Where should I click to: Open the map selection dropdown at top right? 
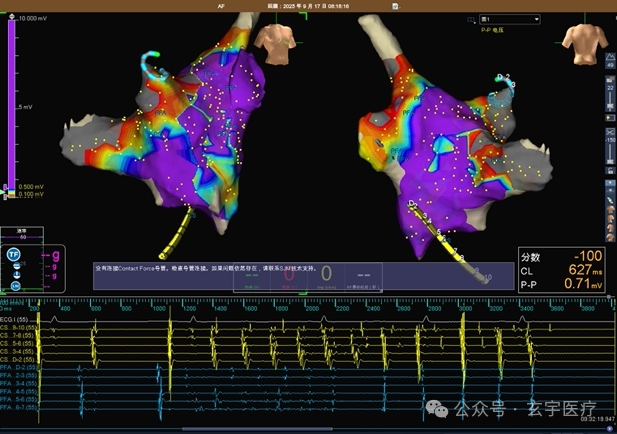click(x=509, y=19)
